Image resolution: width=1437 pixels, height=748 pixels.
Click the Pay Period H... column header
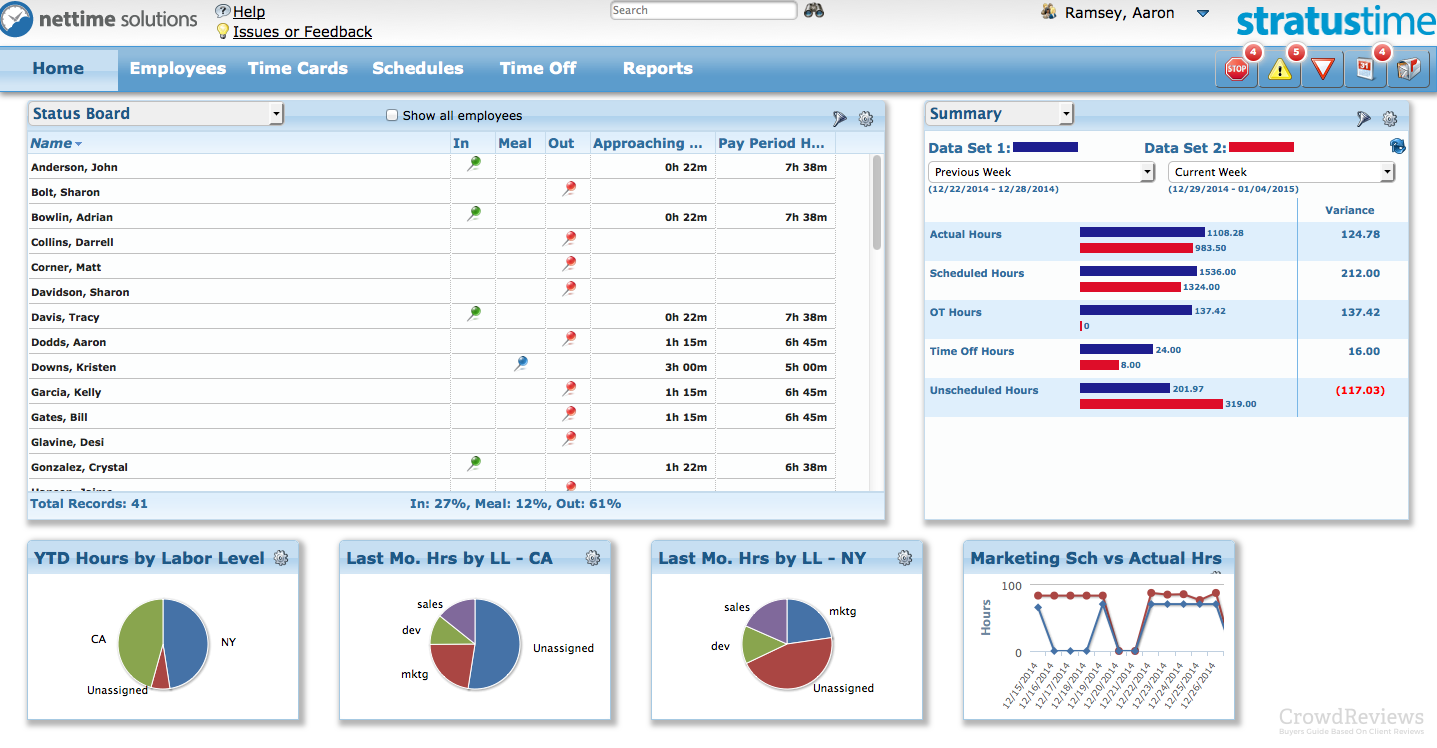[771, 143]
